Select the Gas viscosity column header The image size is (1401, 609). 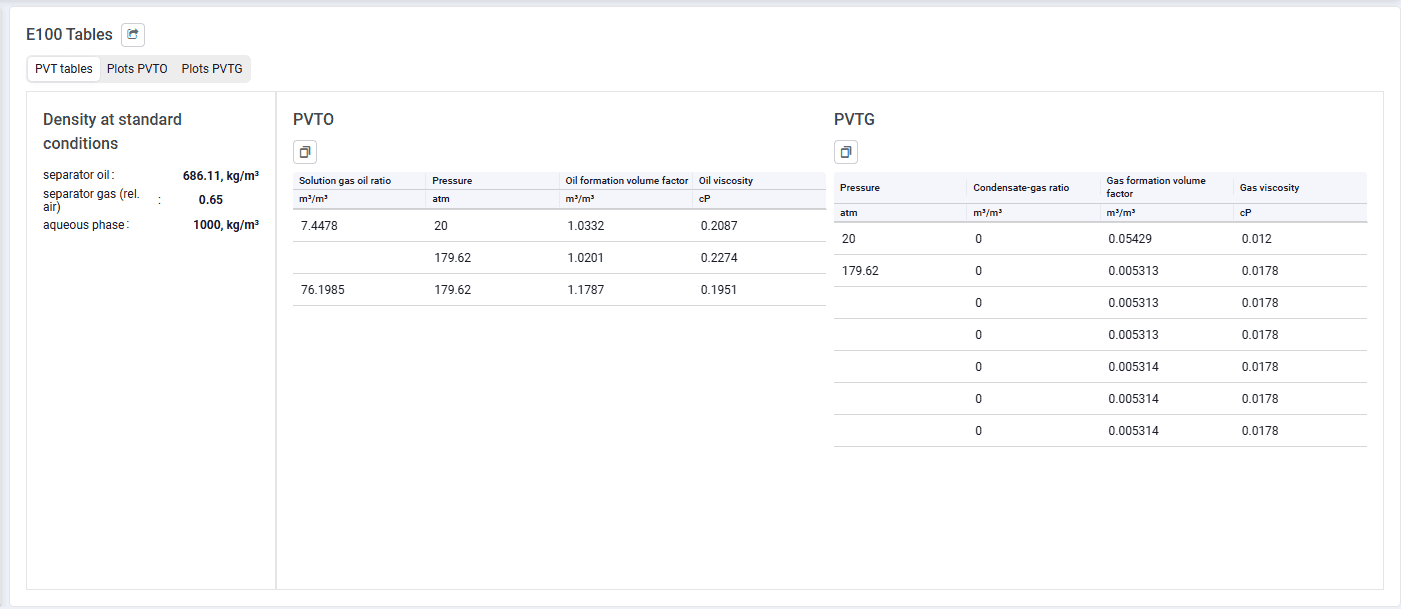[1270, 188]
